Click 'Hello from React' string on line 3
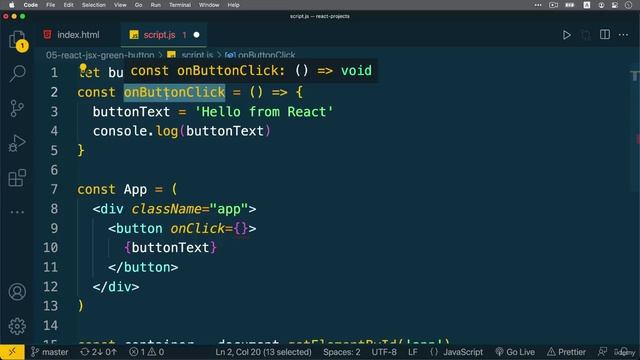 264,112
